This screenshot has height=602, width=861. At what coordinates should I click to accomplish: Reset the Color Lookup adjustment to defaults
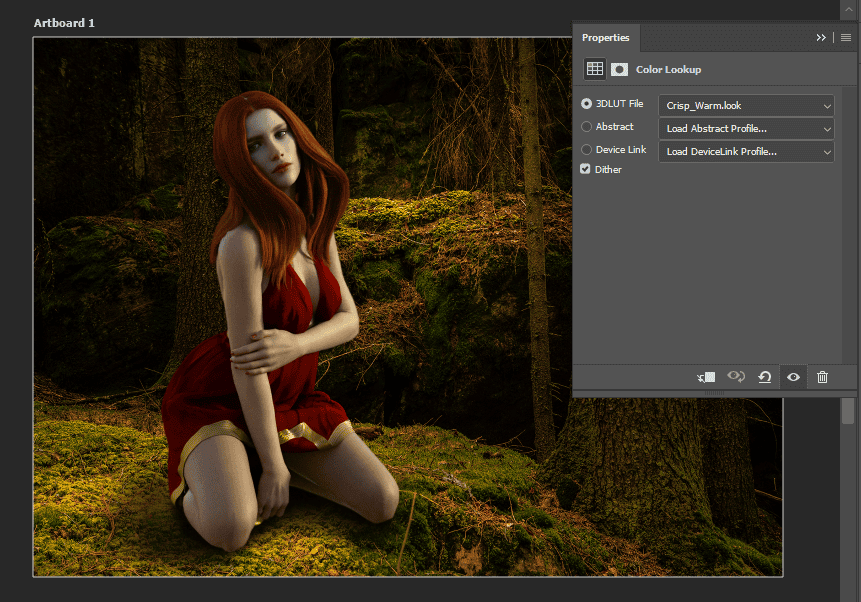tap(765, 377)
